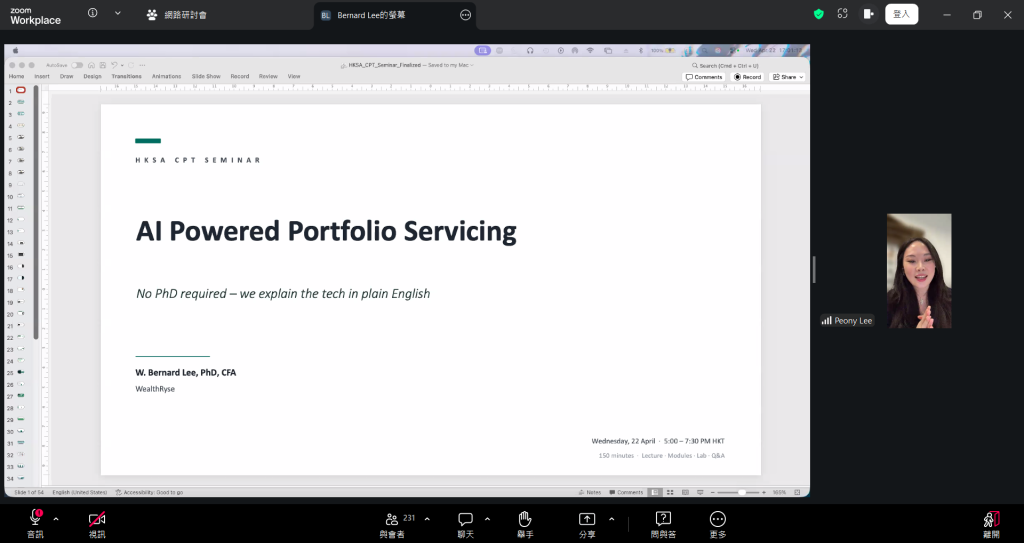Click the 離開 leave meeting button
This screenshot has height=543, width=1024.
[x=991, y=519]
